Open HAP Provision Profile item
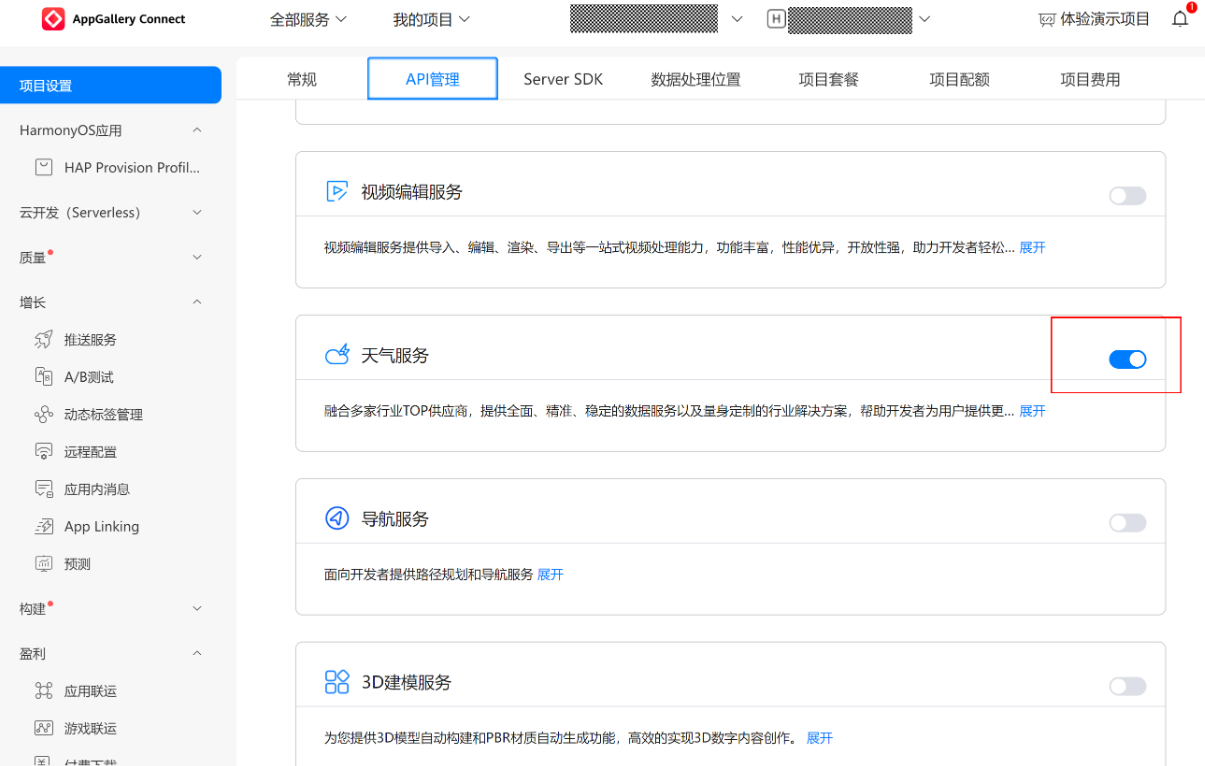This screenshot has width=1205, height=766. tap(132, 167)
